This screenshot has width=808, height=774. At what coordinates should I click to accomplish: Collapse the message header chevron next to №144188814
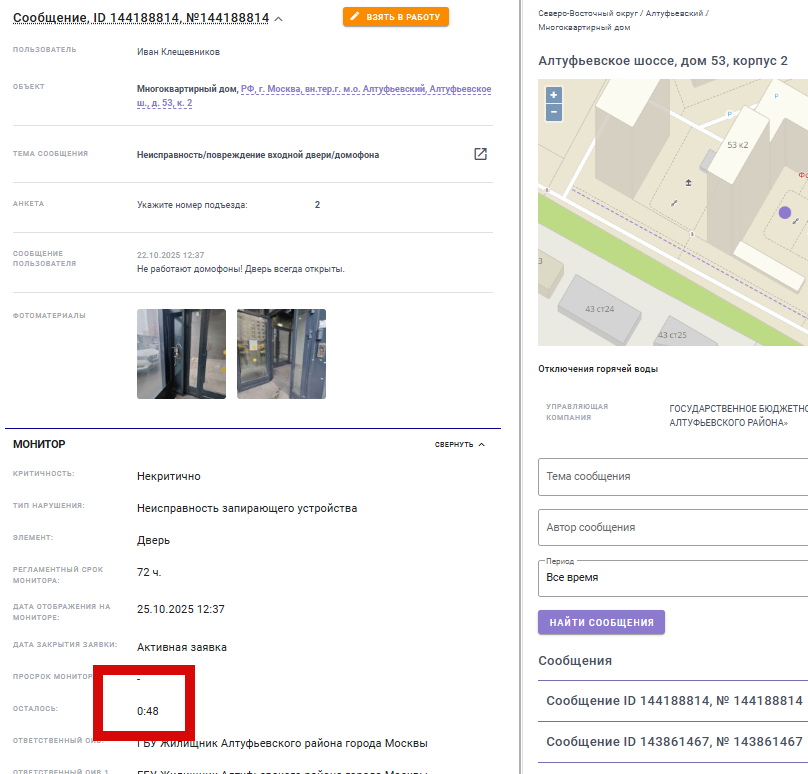tap(279, 19)
